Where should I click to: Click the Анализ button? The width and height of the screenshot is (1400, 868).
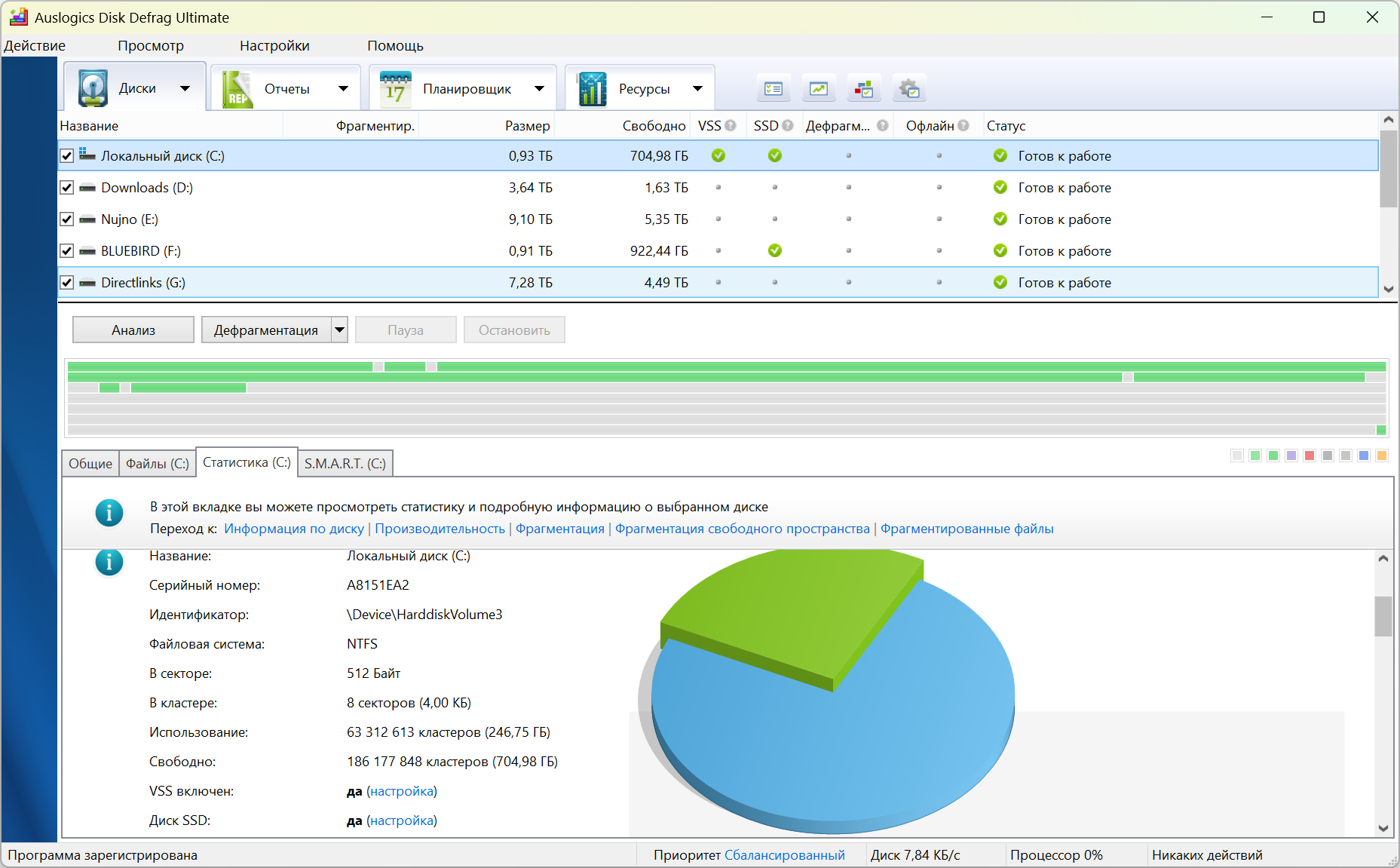pyautogui.click(x=133, y=330)
